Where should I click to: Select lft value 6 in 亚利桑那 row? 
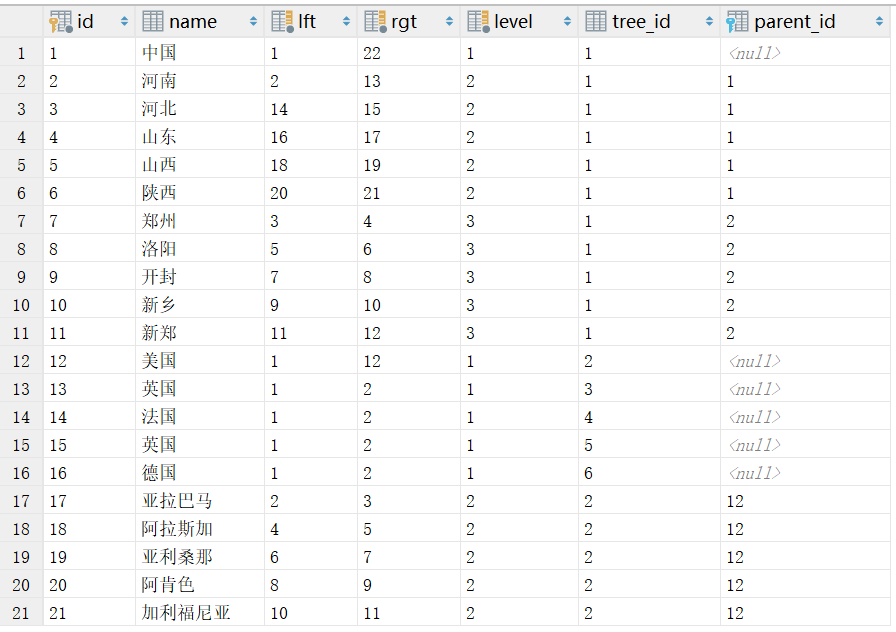[310, 557]
